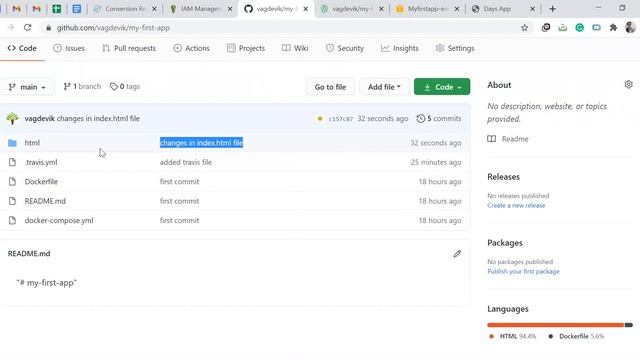
Task: Open docker-compose.yml file
Action: click(x=59, y=220)
